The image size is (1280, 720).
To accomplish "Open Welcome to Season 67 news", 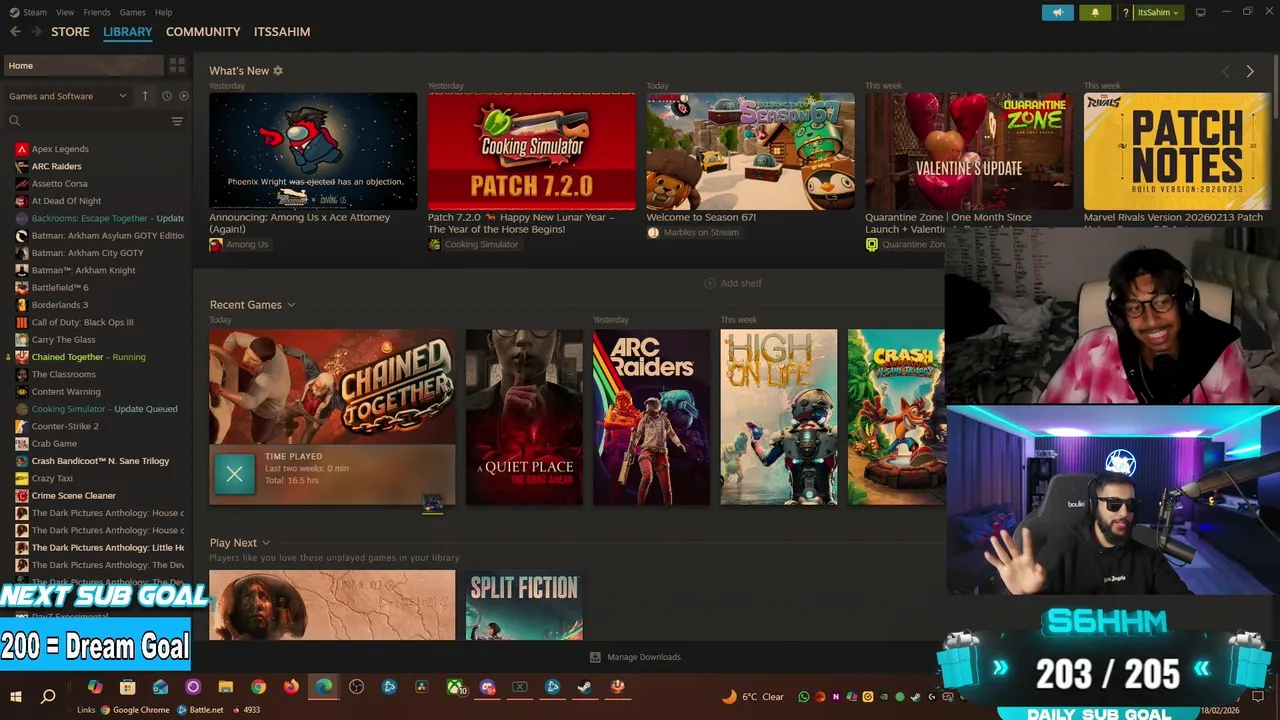I will tap(701, 217).
